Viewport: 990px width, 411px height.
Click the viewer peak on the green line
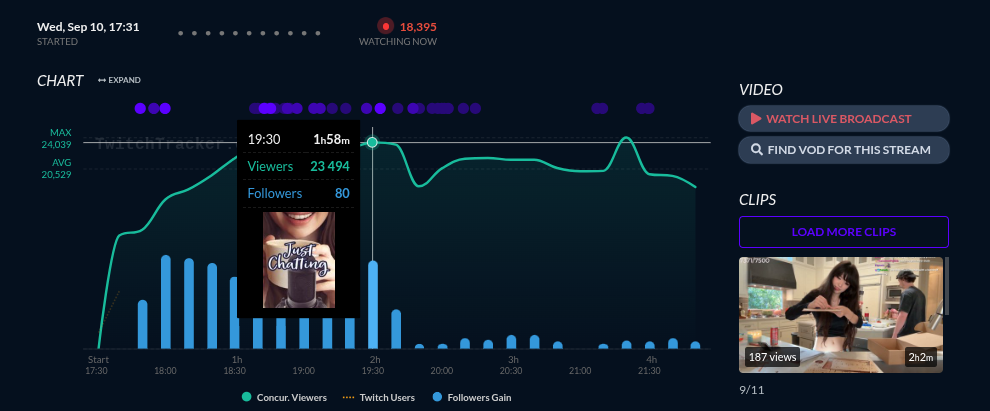tap(626, 138)
